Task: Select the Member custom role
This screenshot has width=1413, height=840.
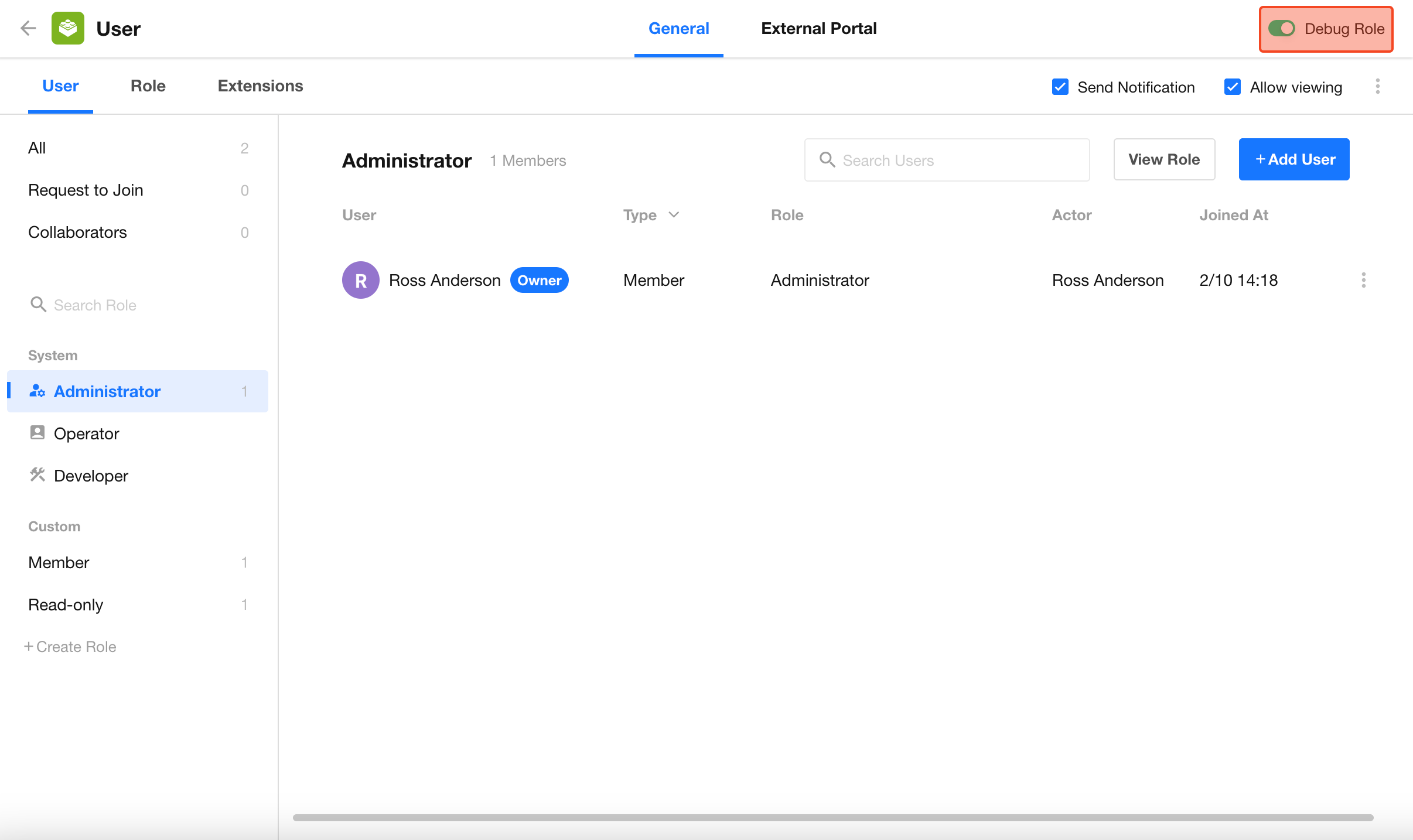Action: 138,562
